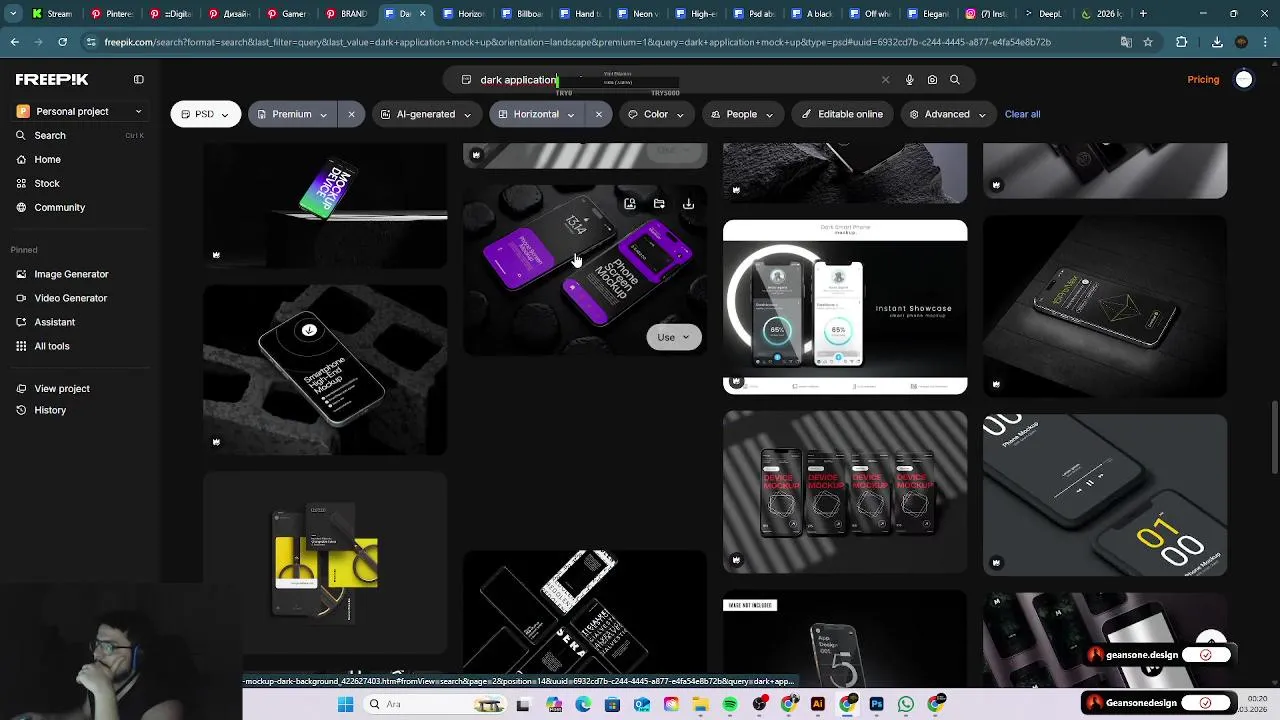Launch Adobe Illustrator from the taskbar
Image resolution: width=1280 pixels, height=720 pixels.
tap(817, 704)
